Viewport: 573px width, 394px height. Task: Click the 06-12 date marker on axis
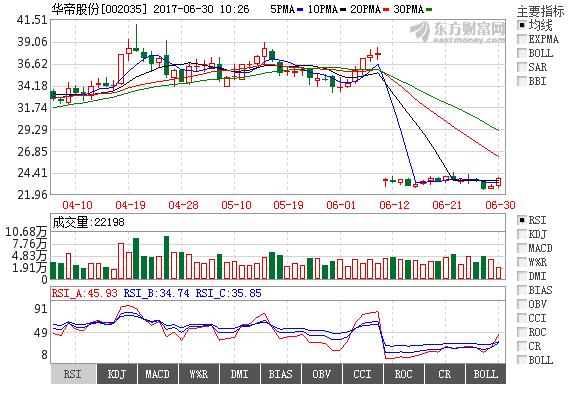pyautogui.click(x=394, y=205)
